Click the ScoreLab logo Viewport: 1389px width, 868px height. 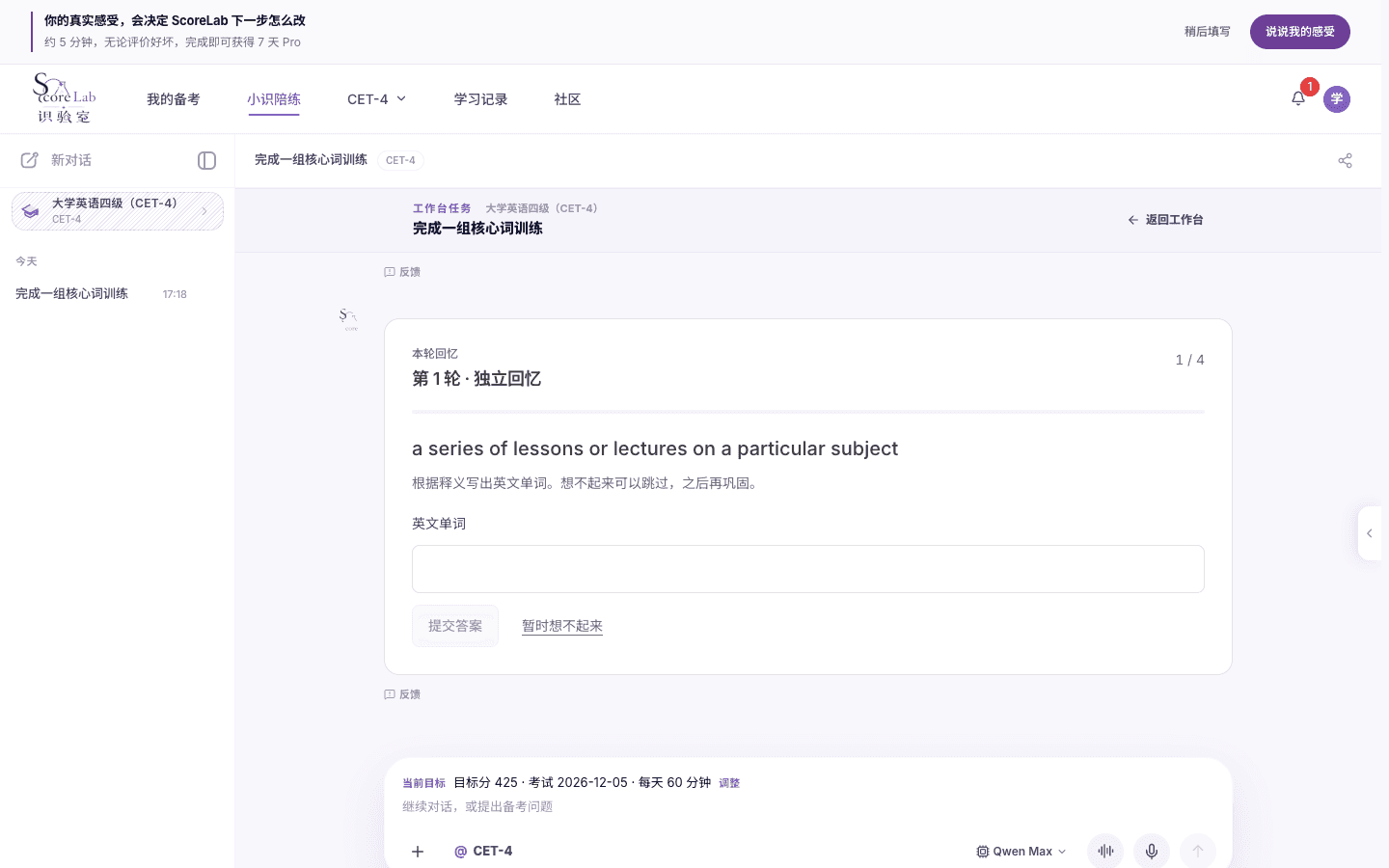pyautogui.click(x=65, y=98)
